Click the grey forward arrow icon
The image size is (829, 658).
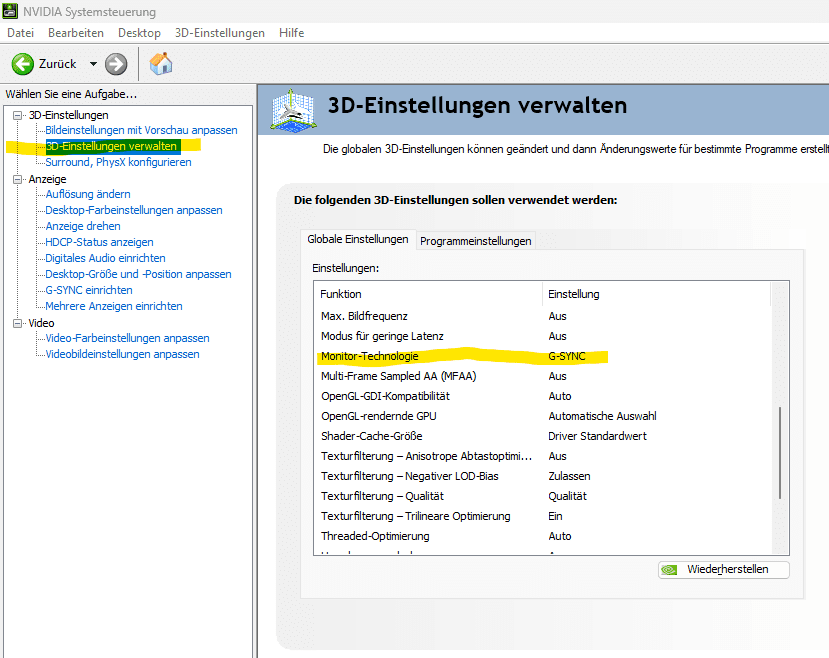116,64
